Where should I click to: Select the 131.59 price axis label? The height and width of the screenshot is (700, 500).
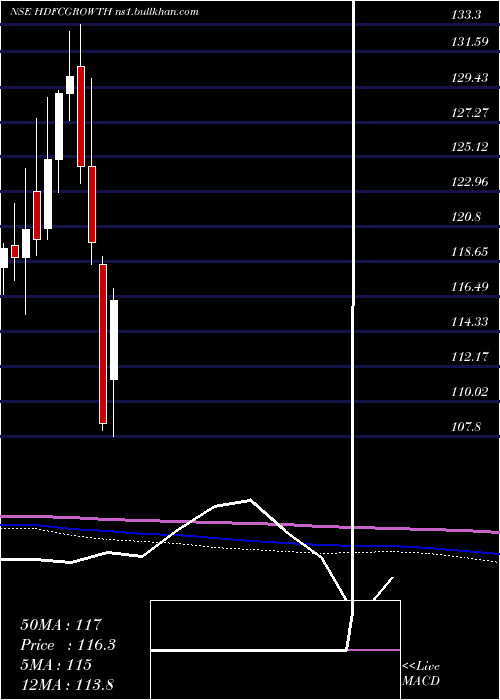pyautogui.click(x=469, y=43)
